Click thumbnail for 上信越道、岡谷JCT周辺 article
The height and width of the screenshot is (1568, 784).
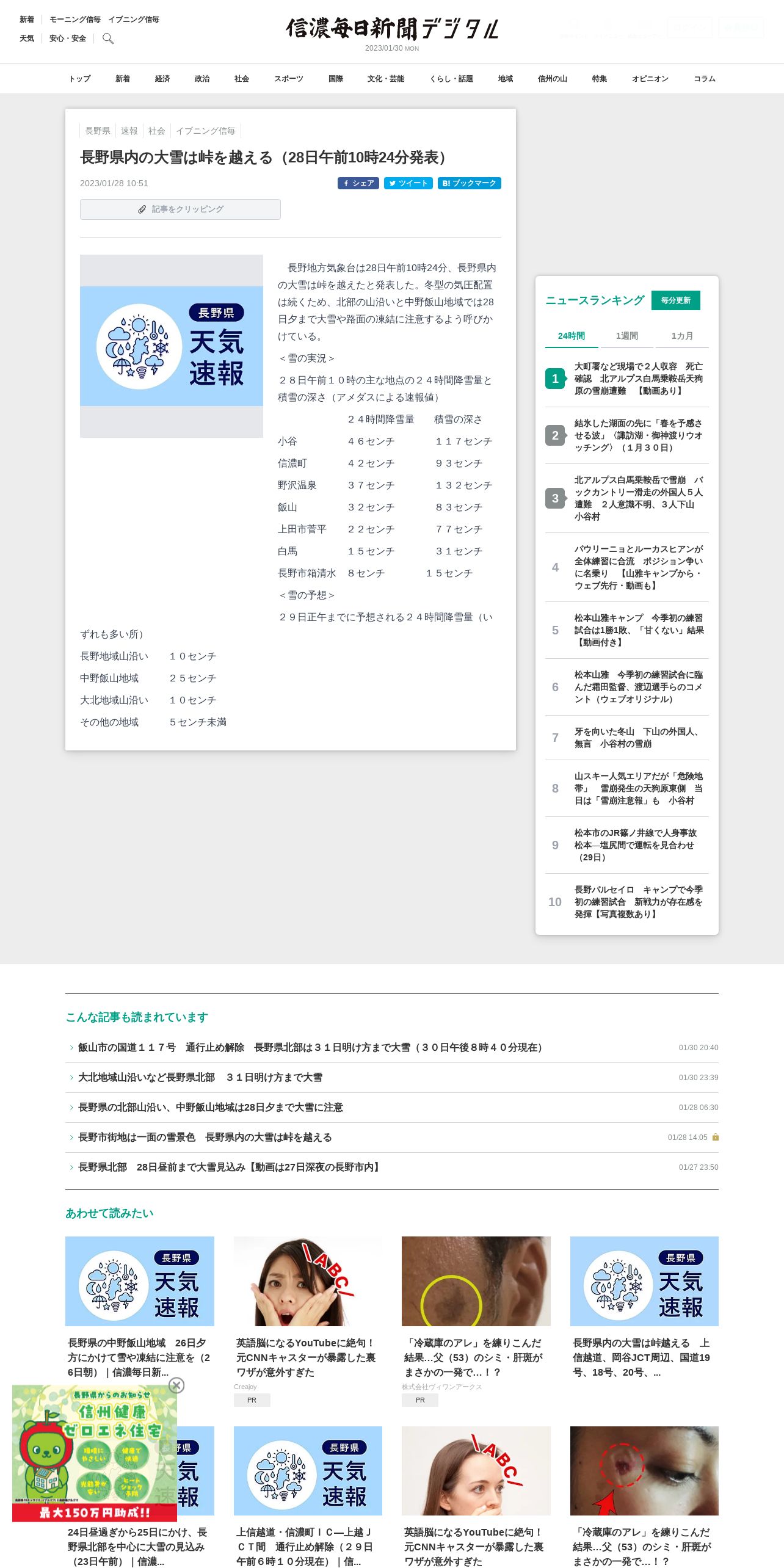[x=644, y=1281]
